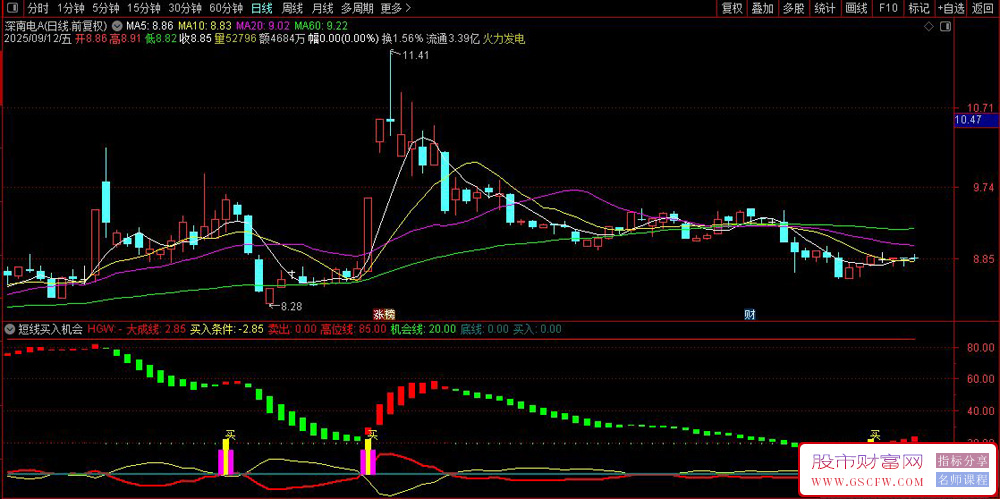Screen dimensions: 1000x499
Task: Click the MA5: 8.86 label
Action: point(150,26)
